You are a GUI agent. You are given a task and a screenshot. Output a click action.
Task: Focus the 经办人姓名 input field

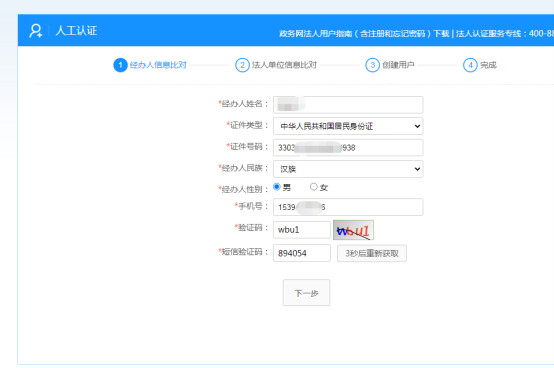[x=348, y=105]
